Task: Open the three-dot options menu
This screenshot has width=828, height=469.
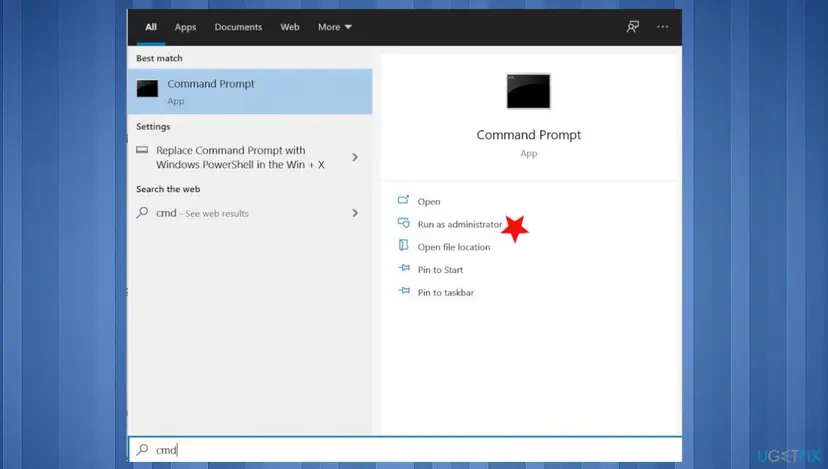Action: point(662,26)
